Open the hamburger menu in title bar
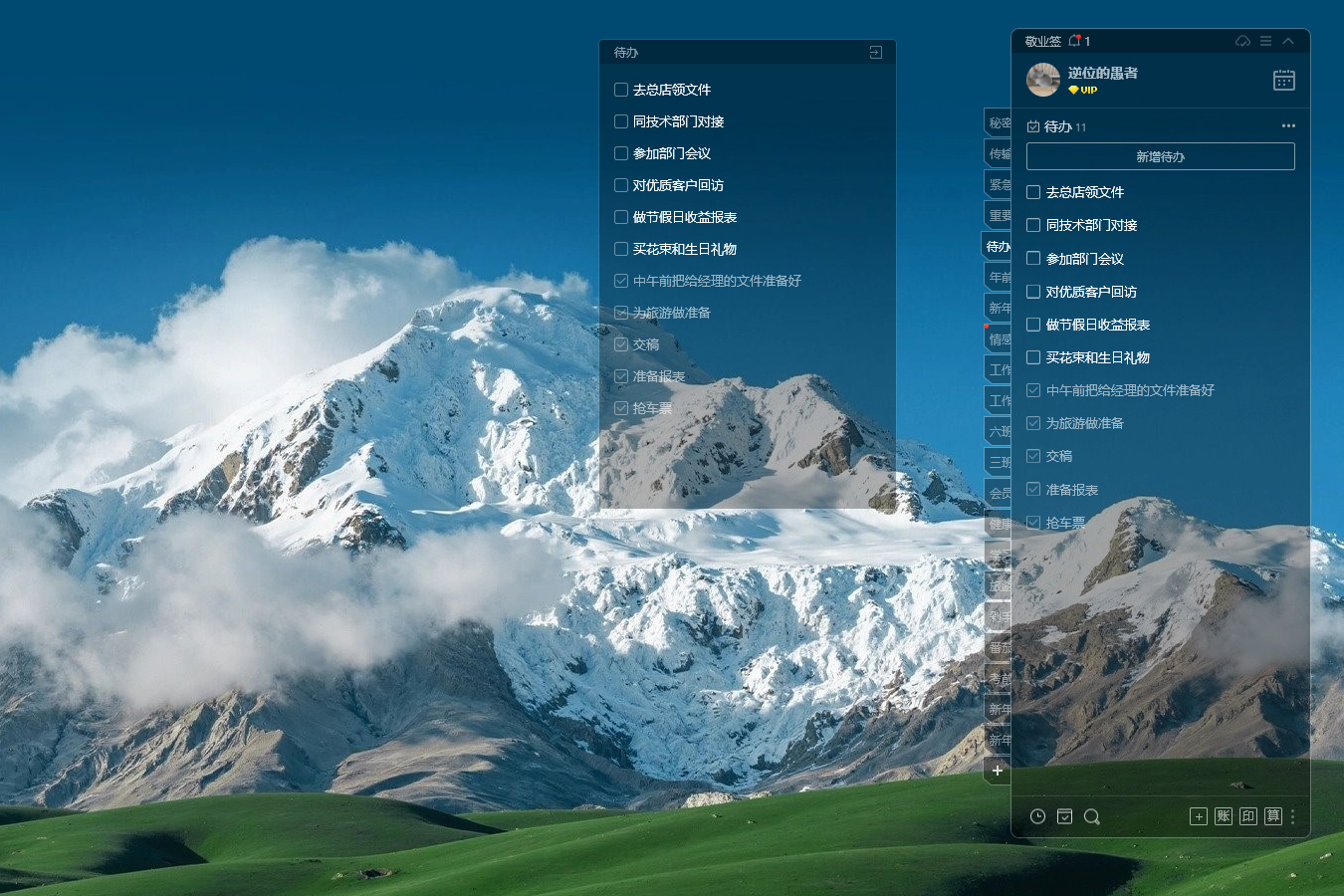Screen dimensions: 1344x896 click(x=1265, y=41)
